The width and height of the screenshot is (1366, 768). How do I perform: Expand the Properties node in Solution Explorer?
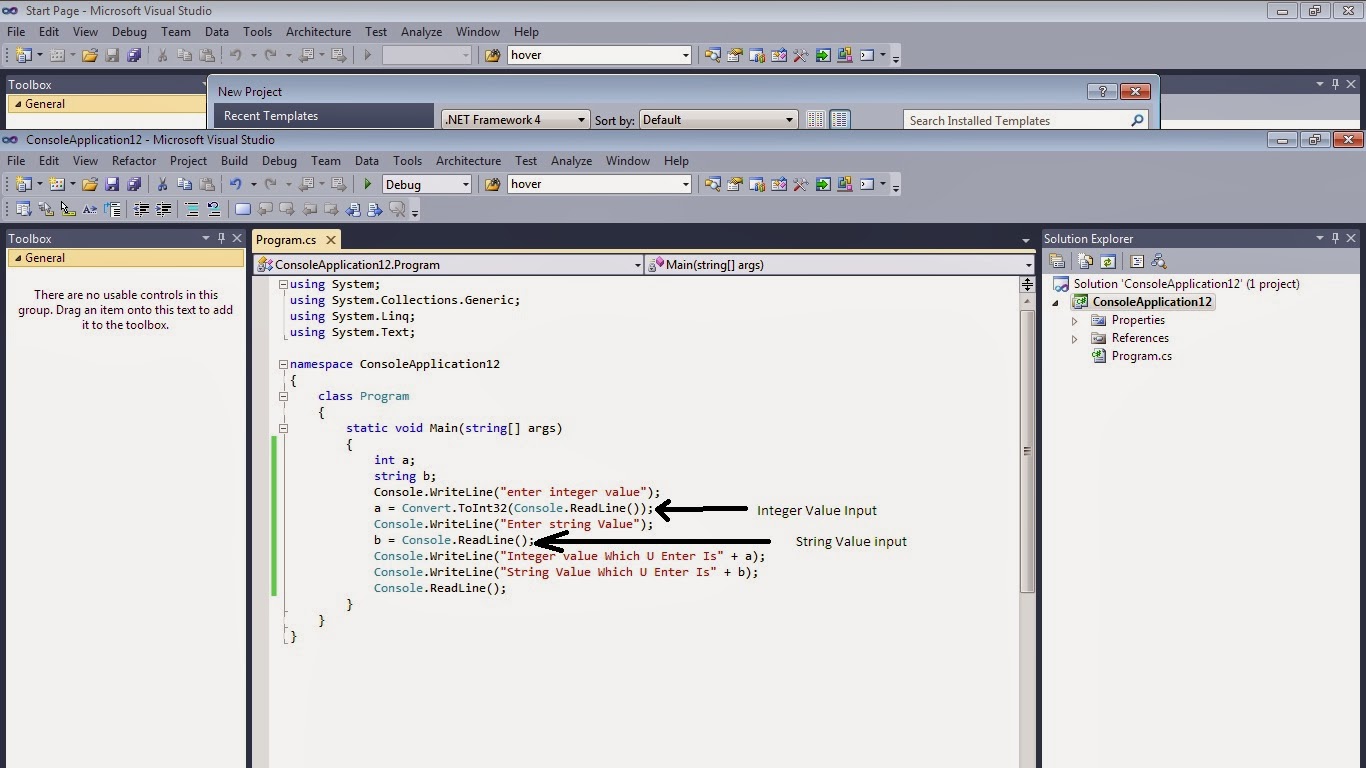1075,321
